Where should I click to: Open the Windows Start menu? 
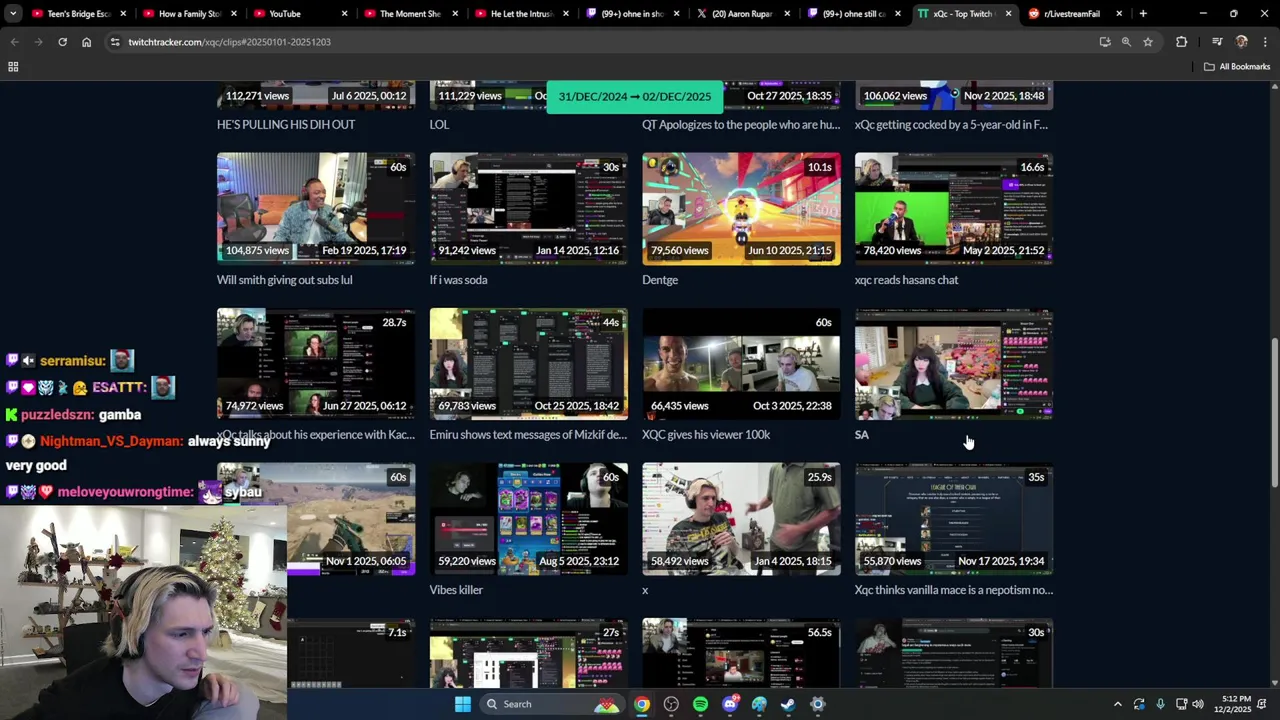(x=463, y=704)
